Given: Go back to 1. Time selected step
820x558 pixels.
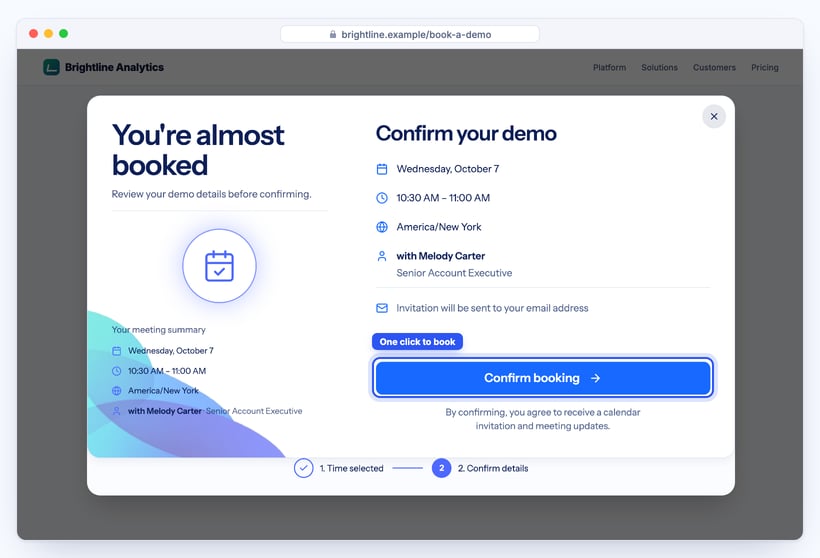Looking at the screenshot, I should click(351, 468).
